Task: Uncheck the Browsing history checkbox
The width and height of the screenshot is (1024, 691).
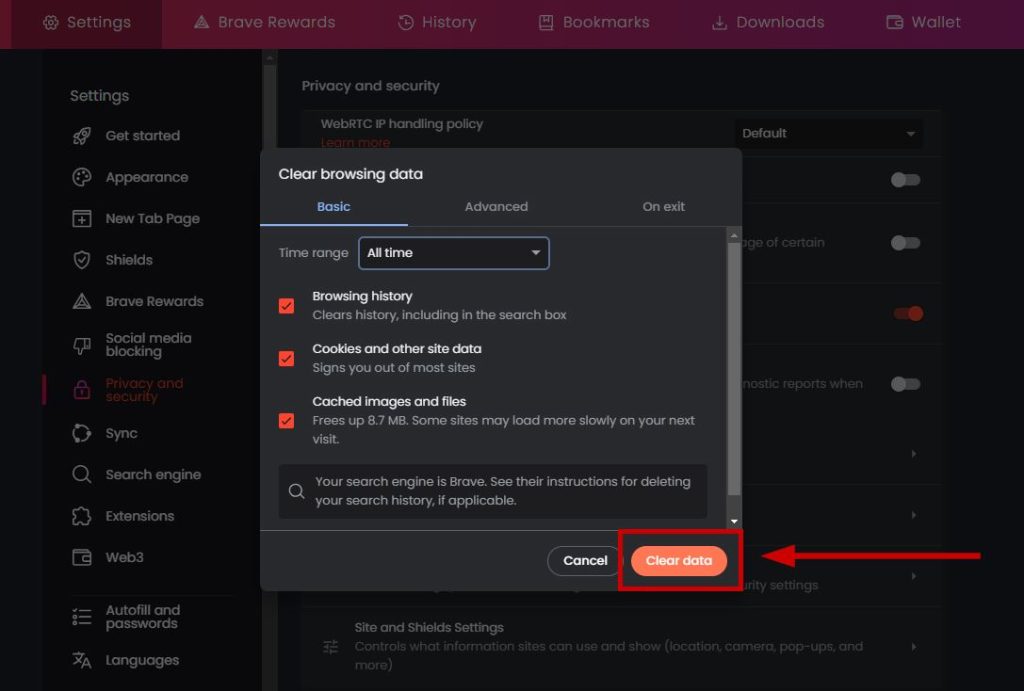Action: [287, 306]
